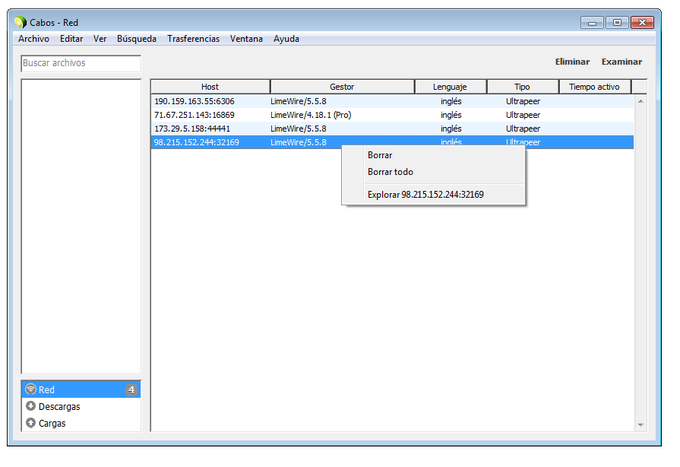Viewport: 680px width, 467px height.
Task: Click Ultrapeer cell in 190.159.163.55 row
Action: click(523, 101)
